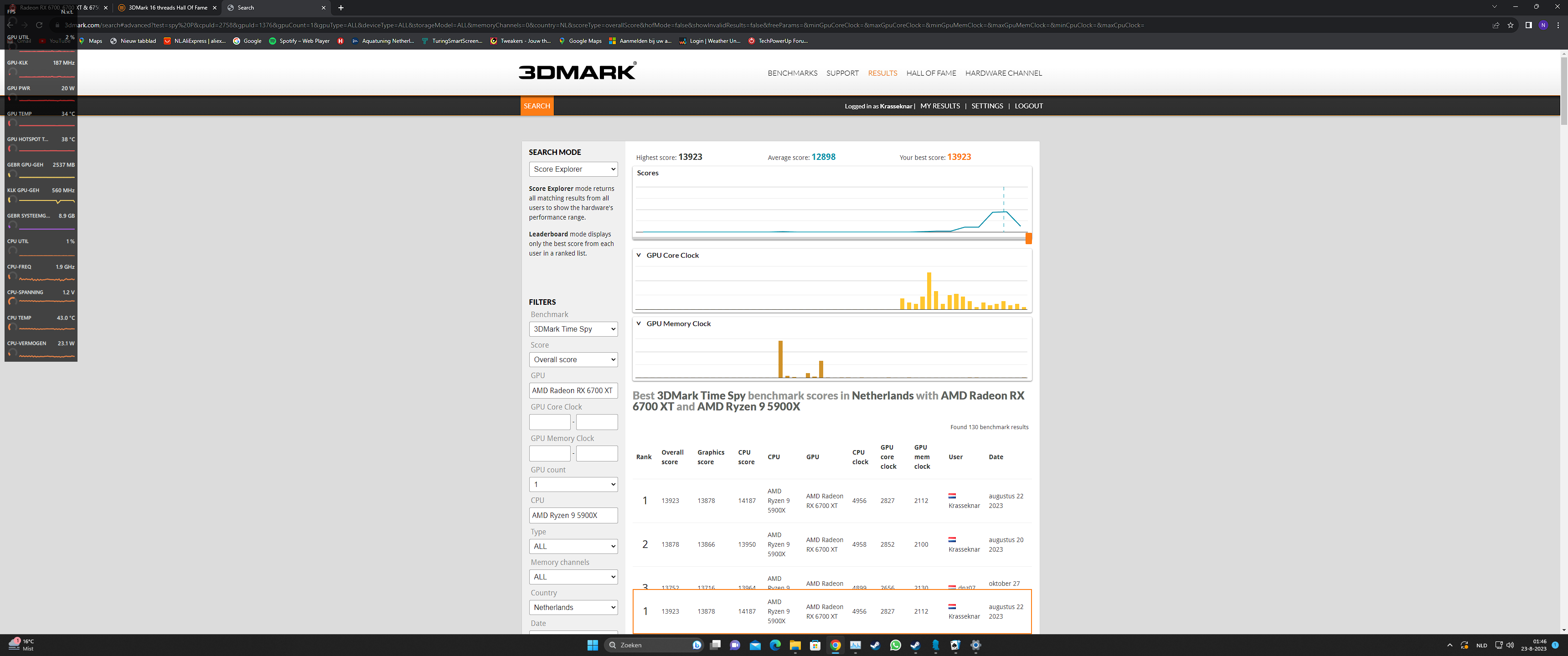Click the minimum GPU Core Clock field
Viewport: 1568px width, 656px height.
550,422
